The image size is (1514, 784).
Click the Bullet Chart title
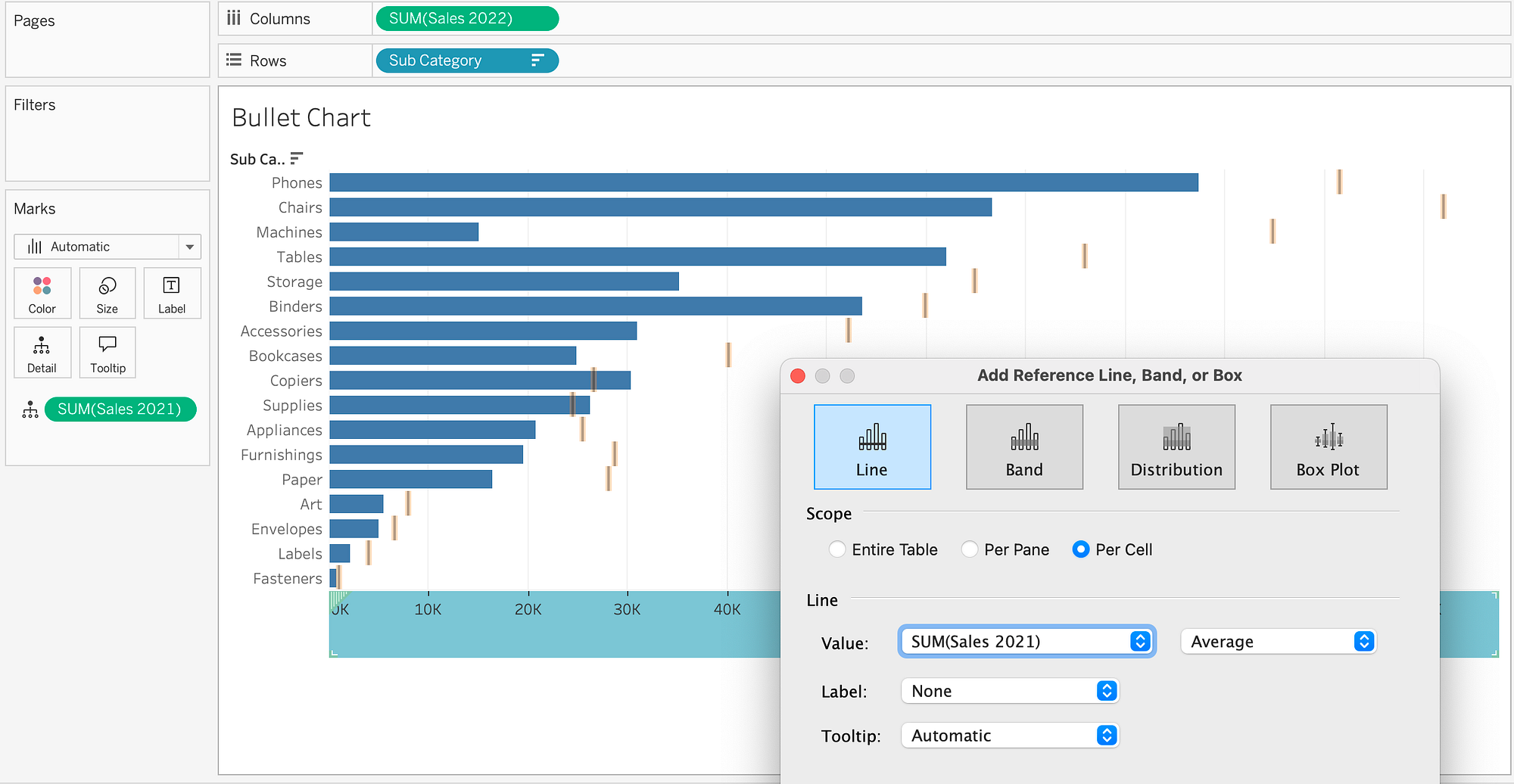[x=301, y=118]
